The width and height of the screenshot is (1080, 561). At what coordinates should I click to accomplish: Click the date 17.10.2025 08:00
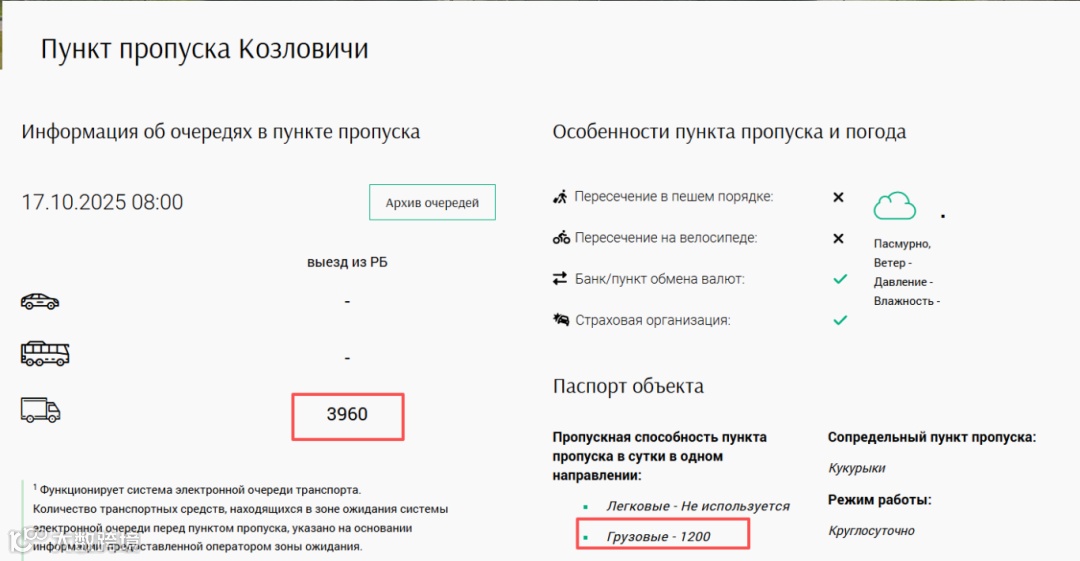(x=102, y=202)
